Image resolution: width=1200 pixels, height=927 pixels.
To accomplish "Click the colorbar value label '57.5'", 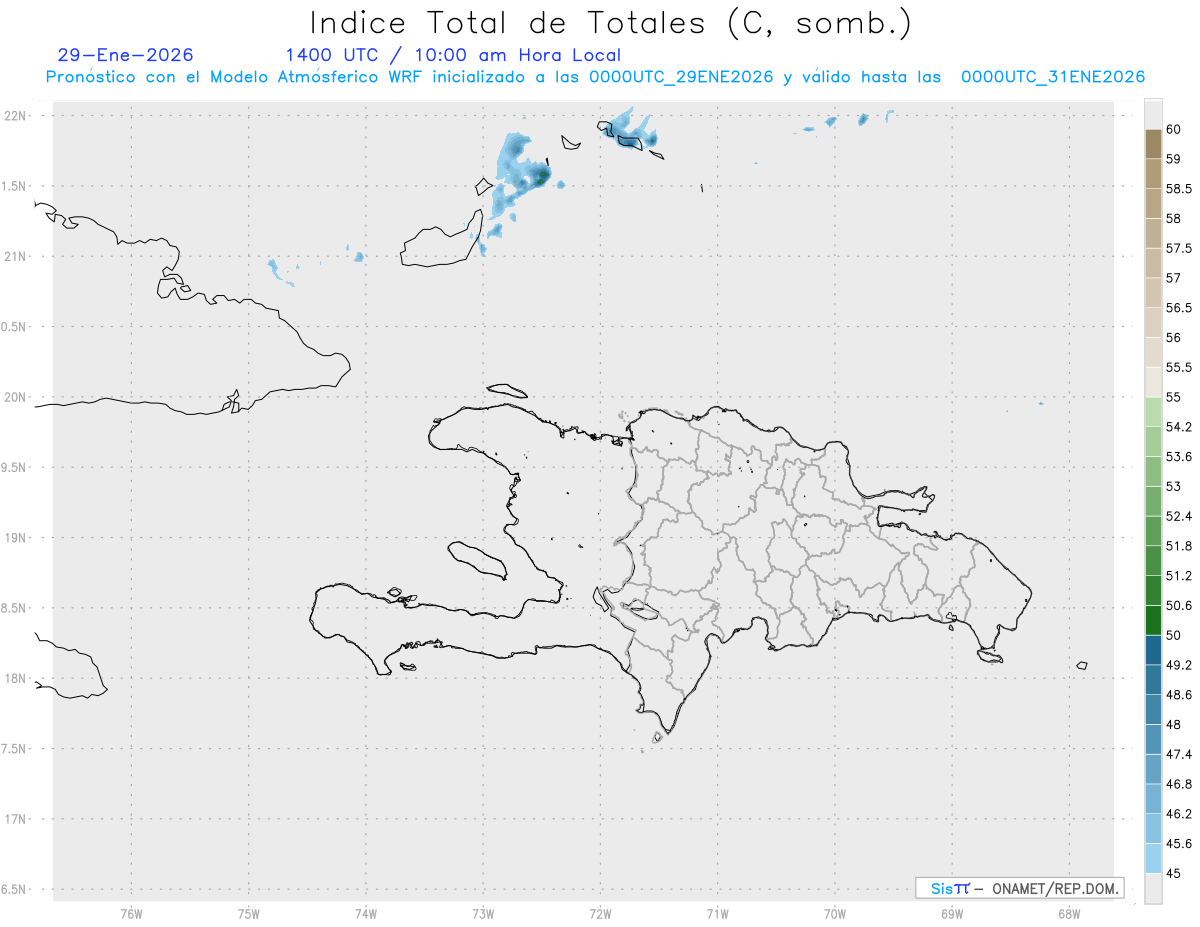I will click(x=1178, y=248).
